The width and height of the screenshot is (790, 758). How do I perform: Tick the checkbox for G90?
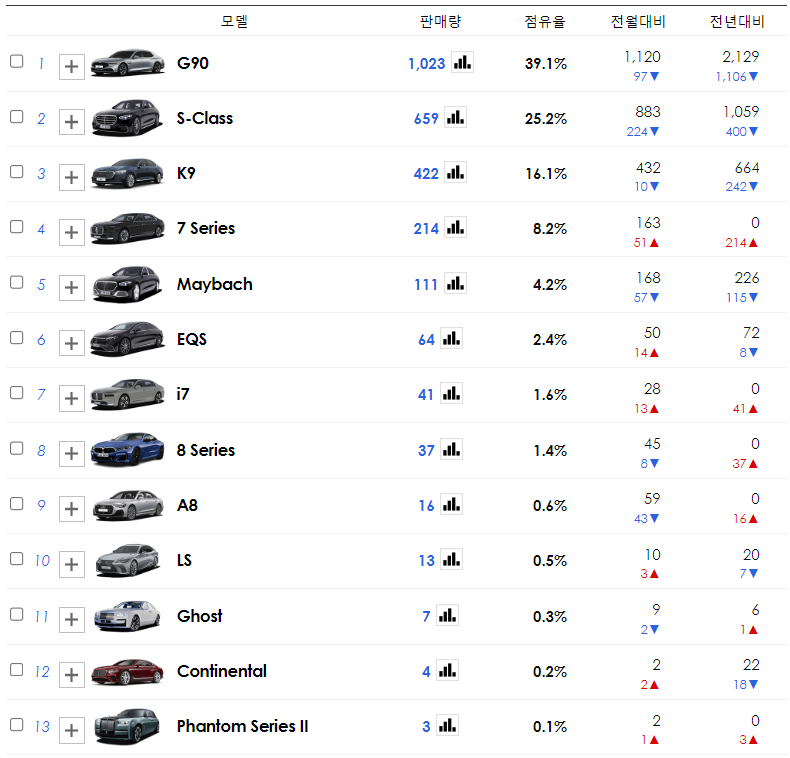[17, 61]
